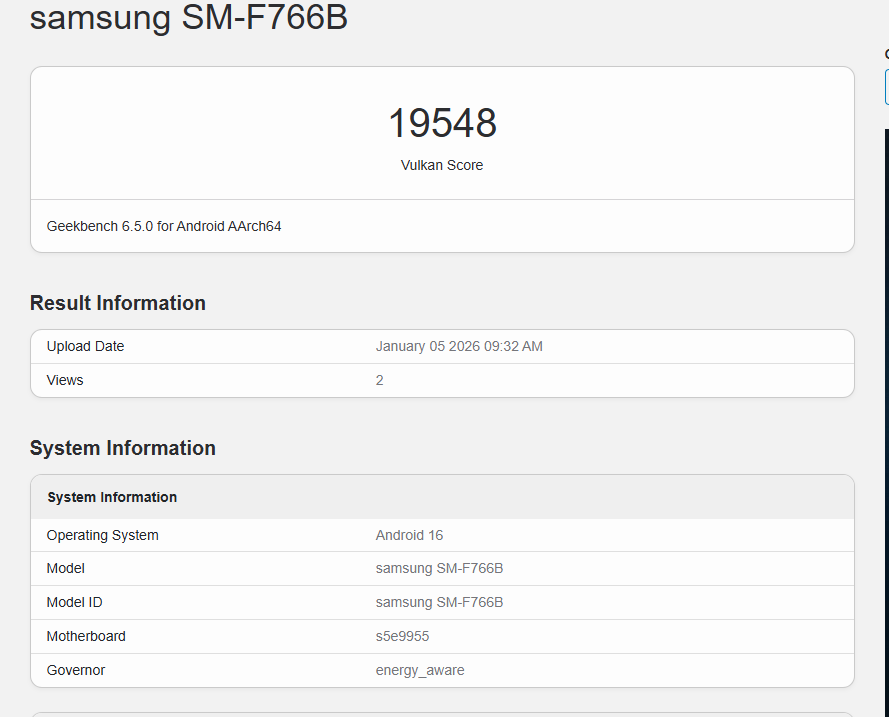Click the Governor row label
This screenshot has width=889, height=717.
tap(76, 670)
